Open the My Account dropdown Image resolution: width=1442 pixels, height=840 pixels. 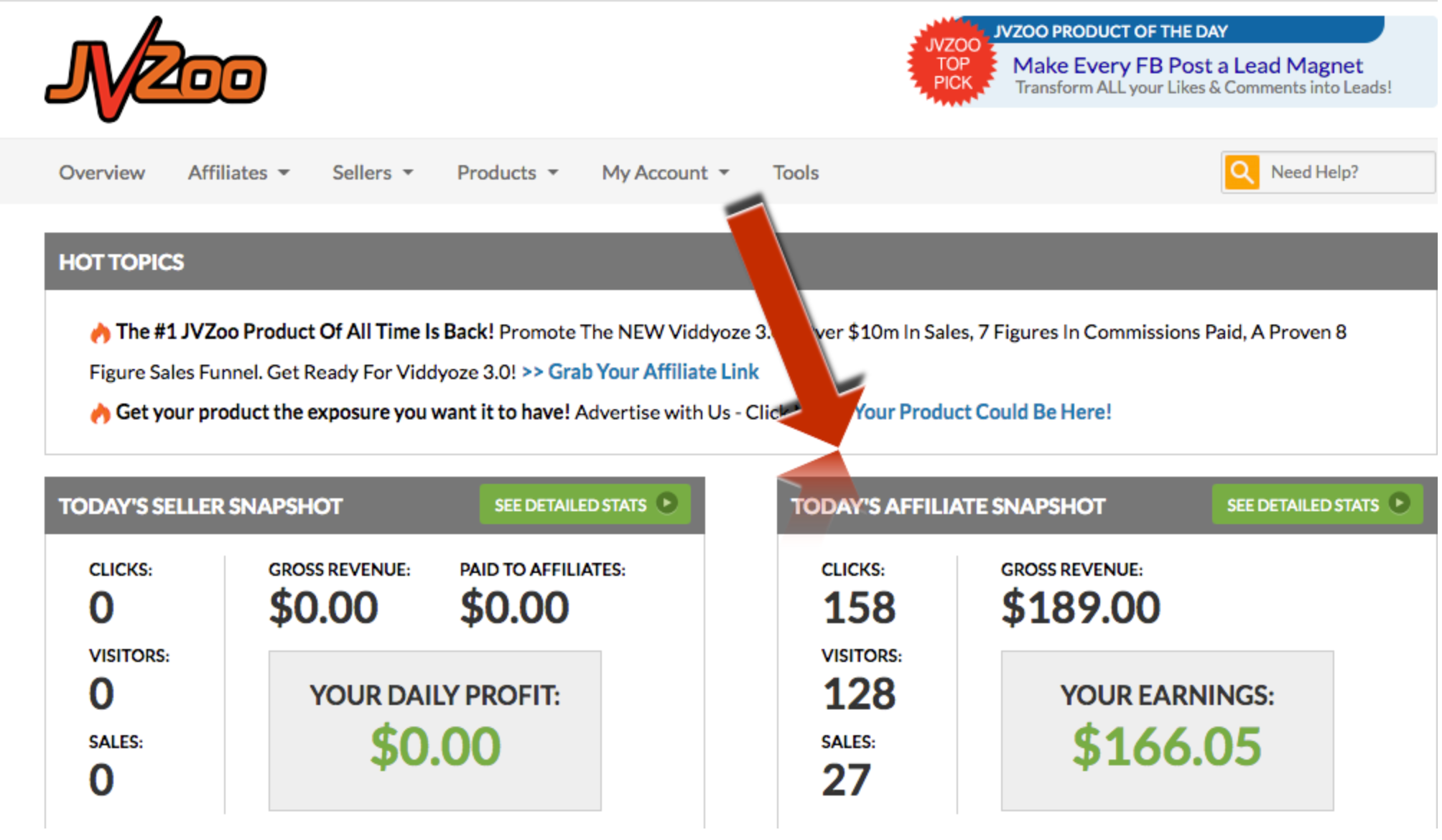coord(666,172)
